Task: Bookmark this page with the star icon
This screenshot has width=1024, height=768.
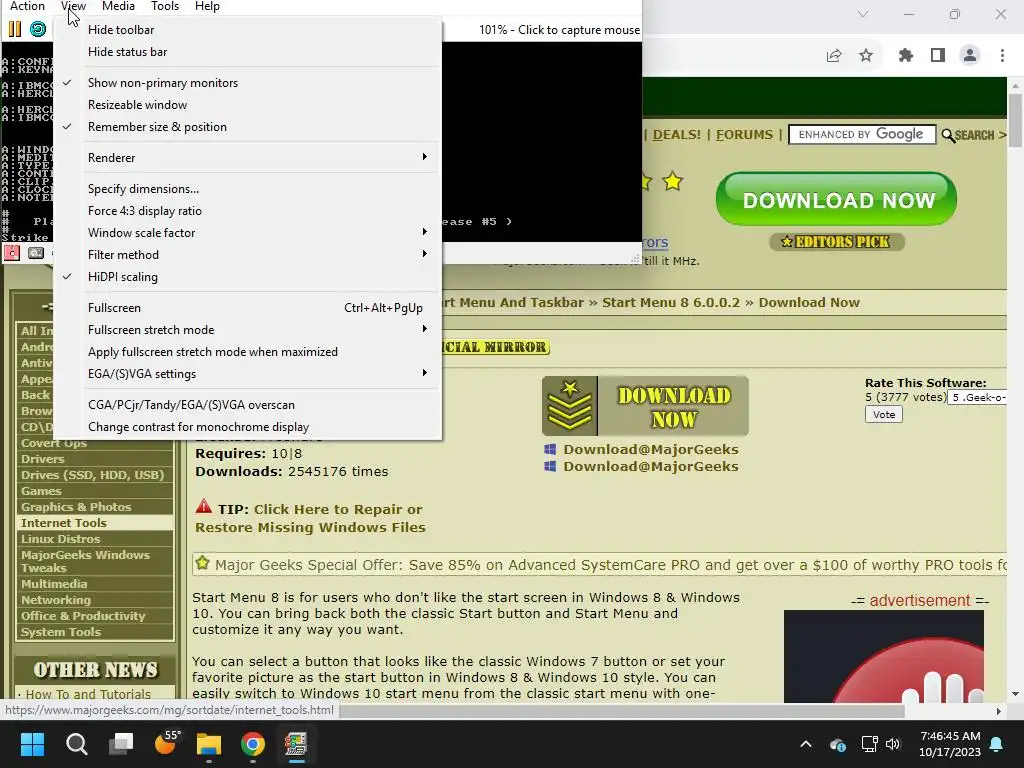Action: point(866,56)
